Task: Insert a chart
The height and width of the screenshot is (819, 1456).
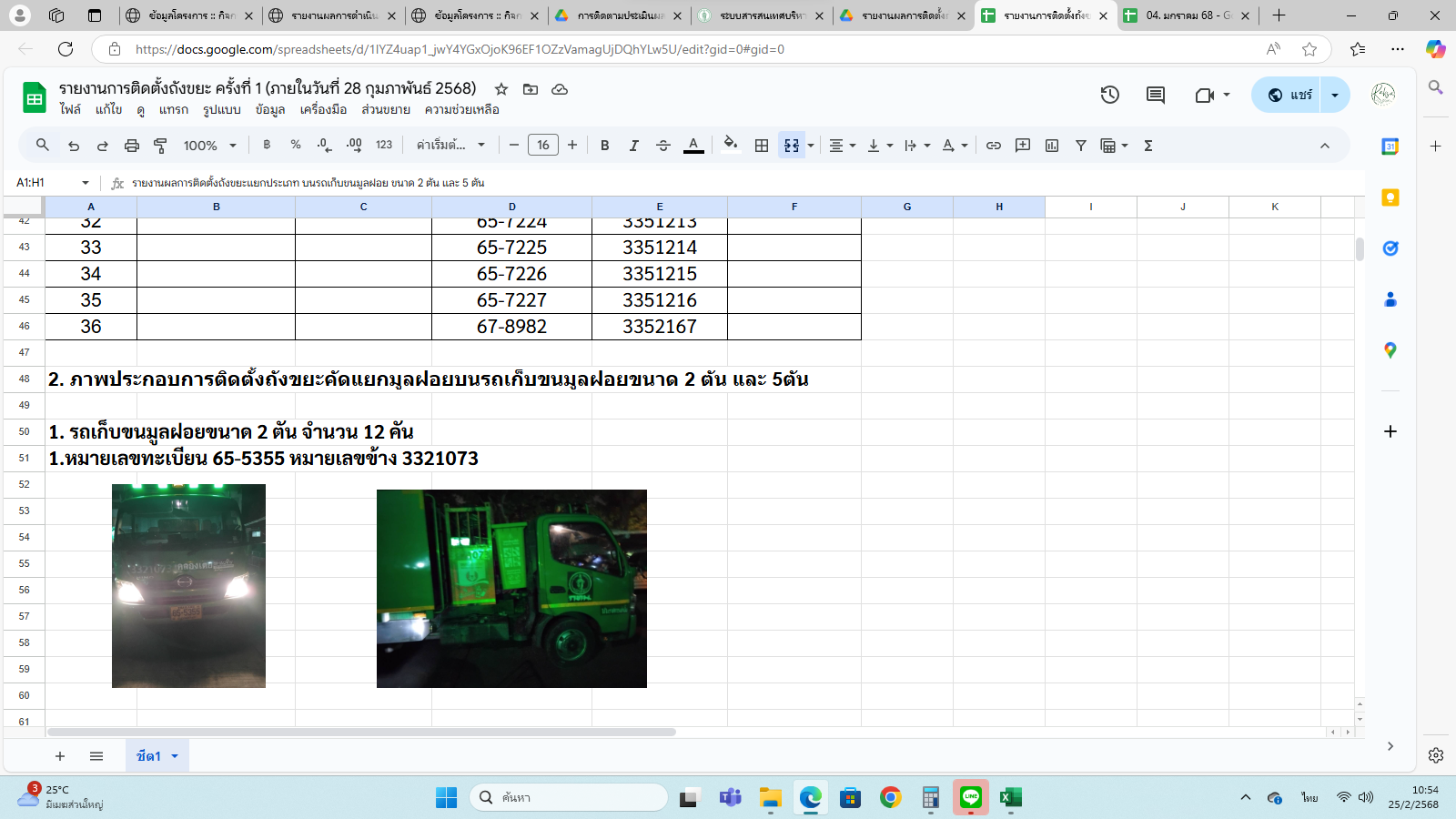Action: [x=1052, y=146]
